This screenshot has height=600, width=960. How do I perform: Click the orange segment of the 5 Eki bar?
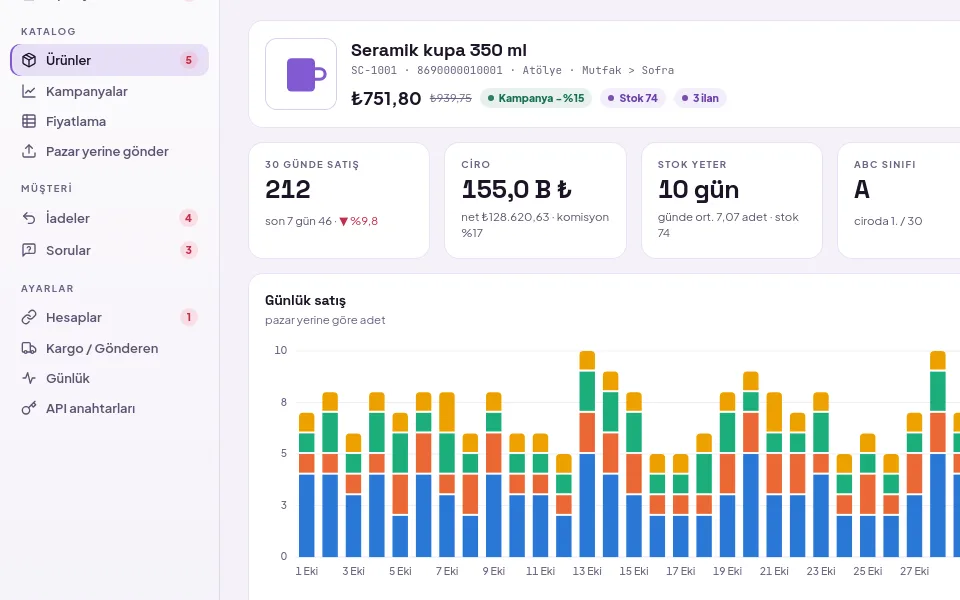pos(400,495)
